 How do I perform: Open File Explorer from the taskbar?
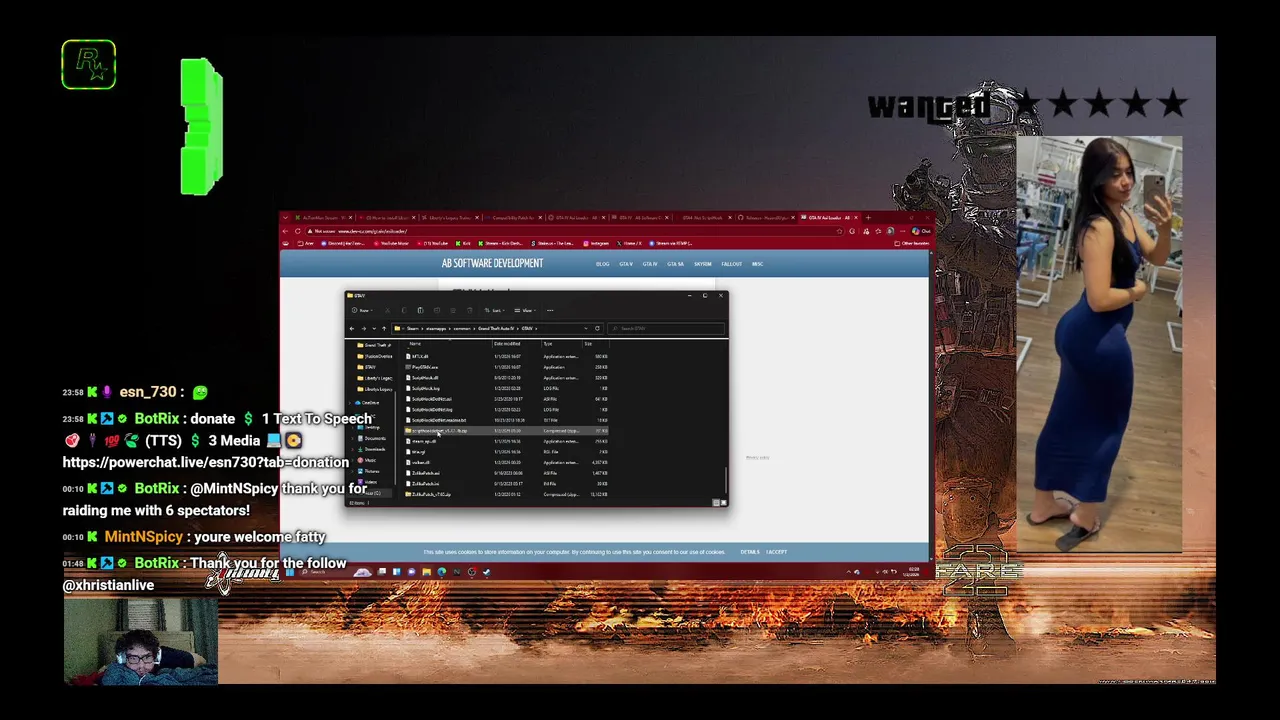tap(426, 572)
